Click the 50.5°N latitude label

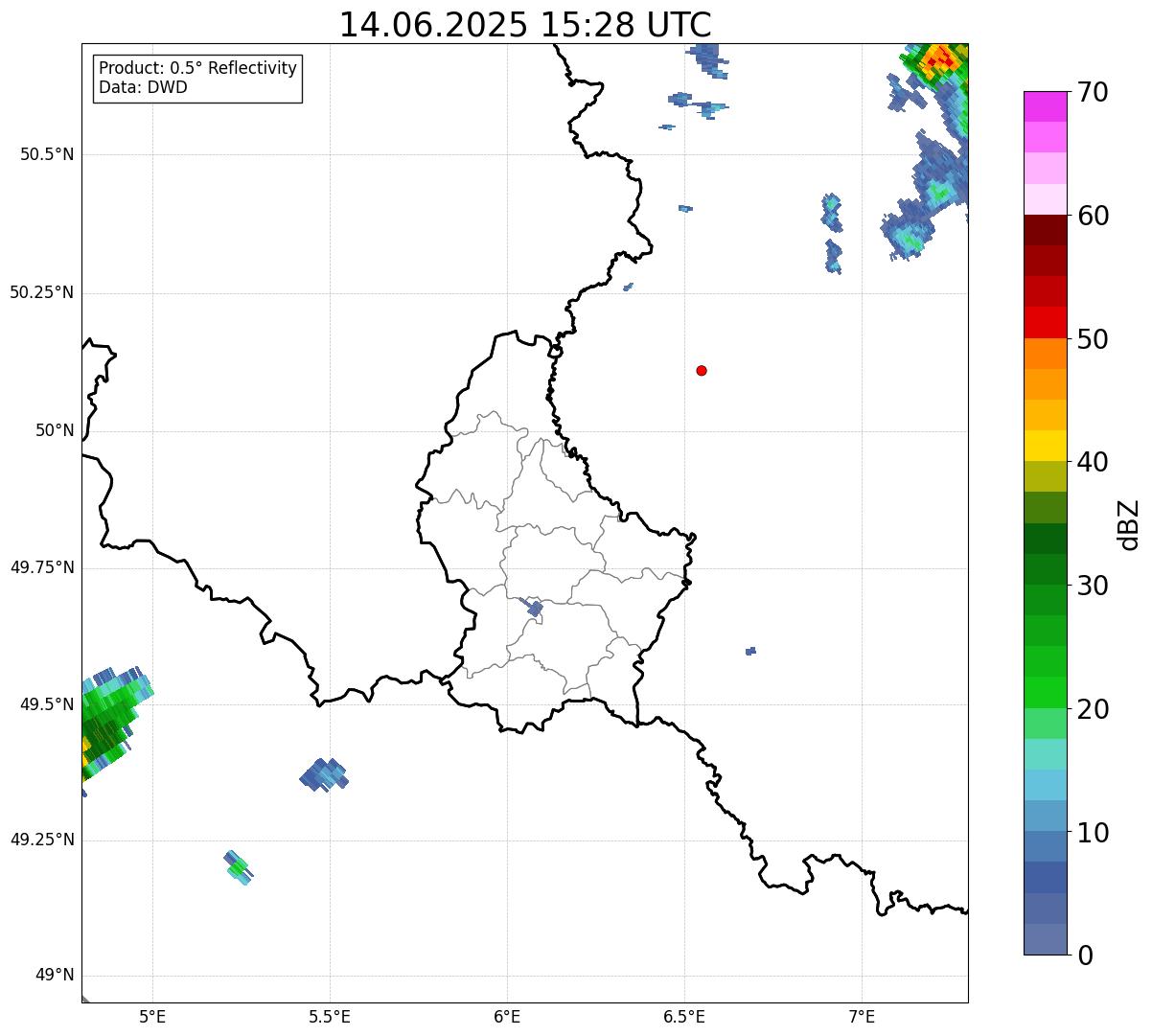click(x=47, y=154)
